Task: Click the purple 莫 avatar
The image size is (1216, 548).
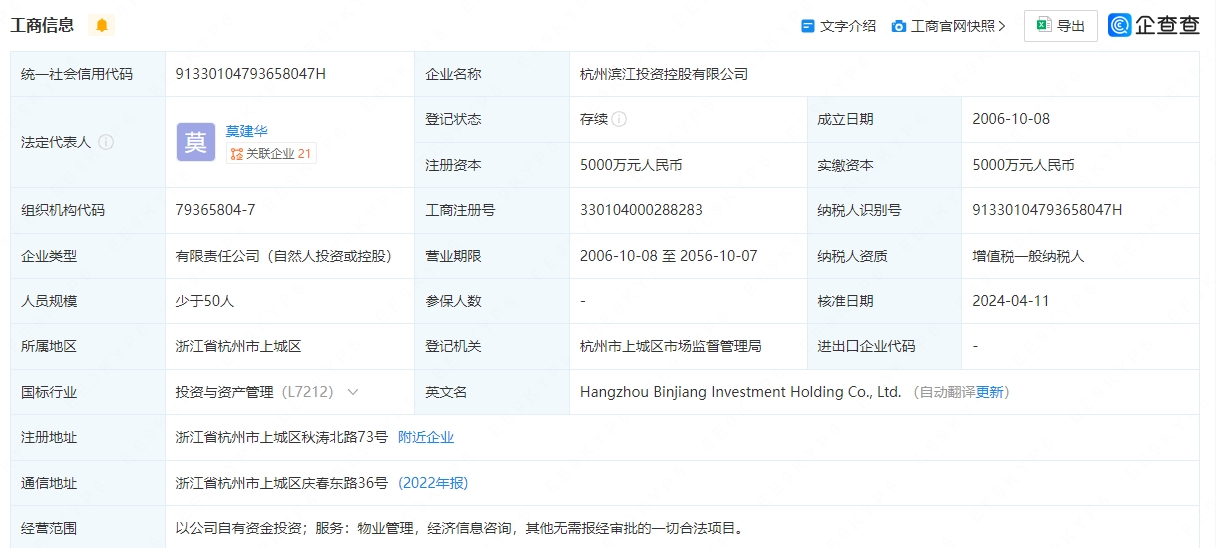Action: 195,142
